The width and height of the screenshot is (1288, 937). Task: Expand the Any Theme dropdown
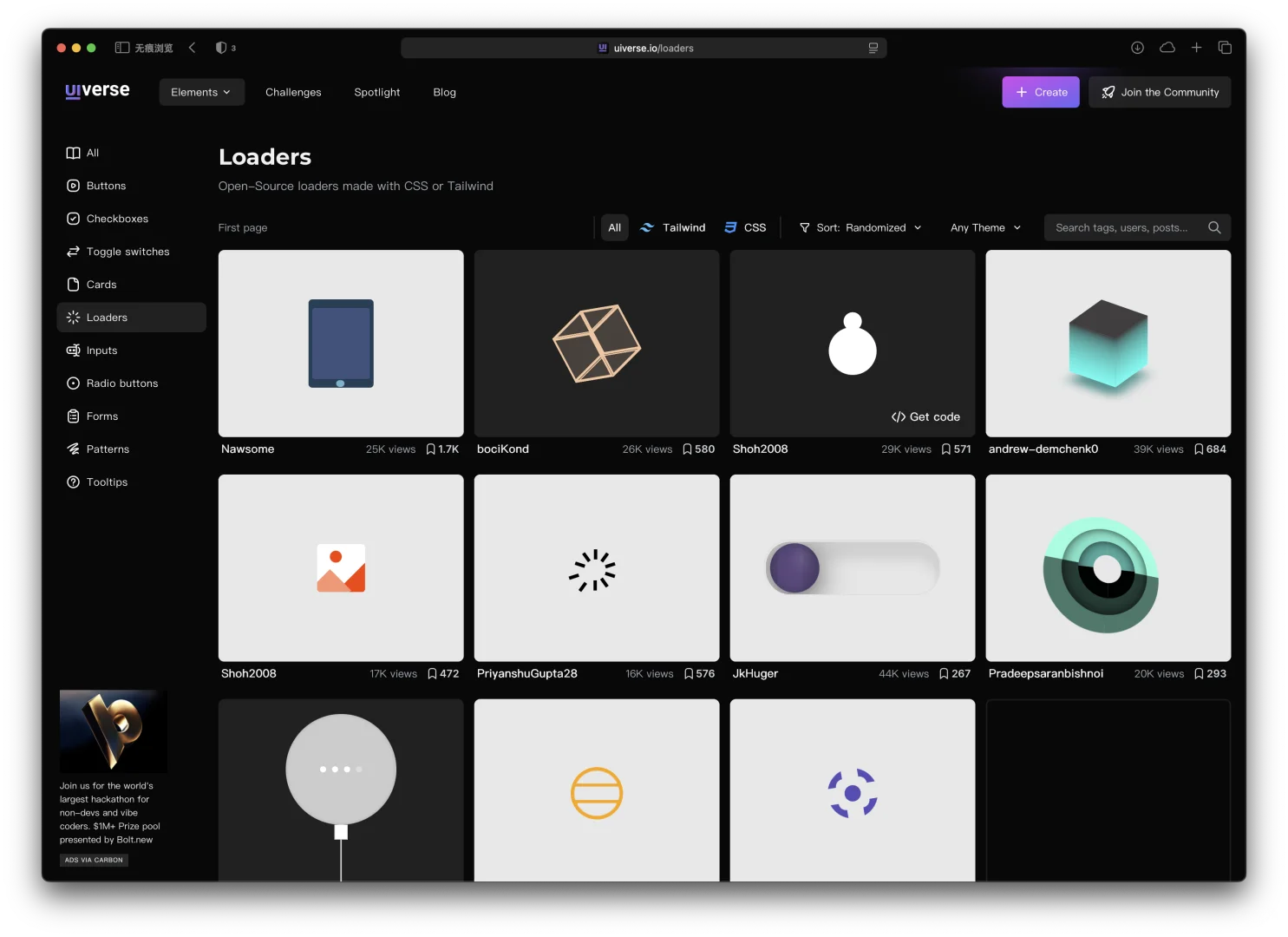pyautogui.click(x=985, y=227)
